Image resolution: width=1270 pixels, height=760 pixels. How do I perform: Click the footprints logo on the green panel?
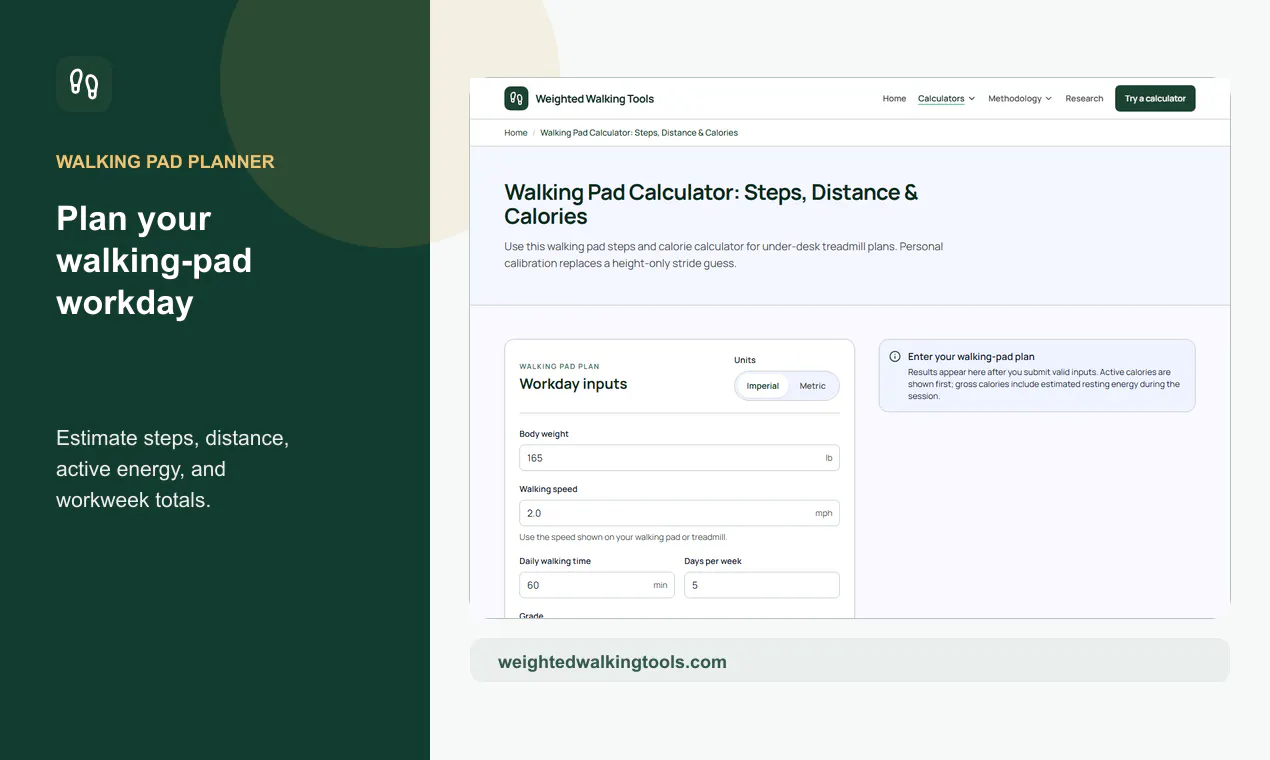84,84
